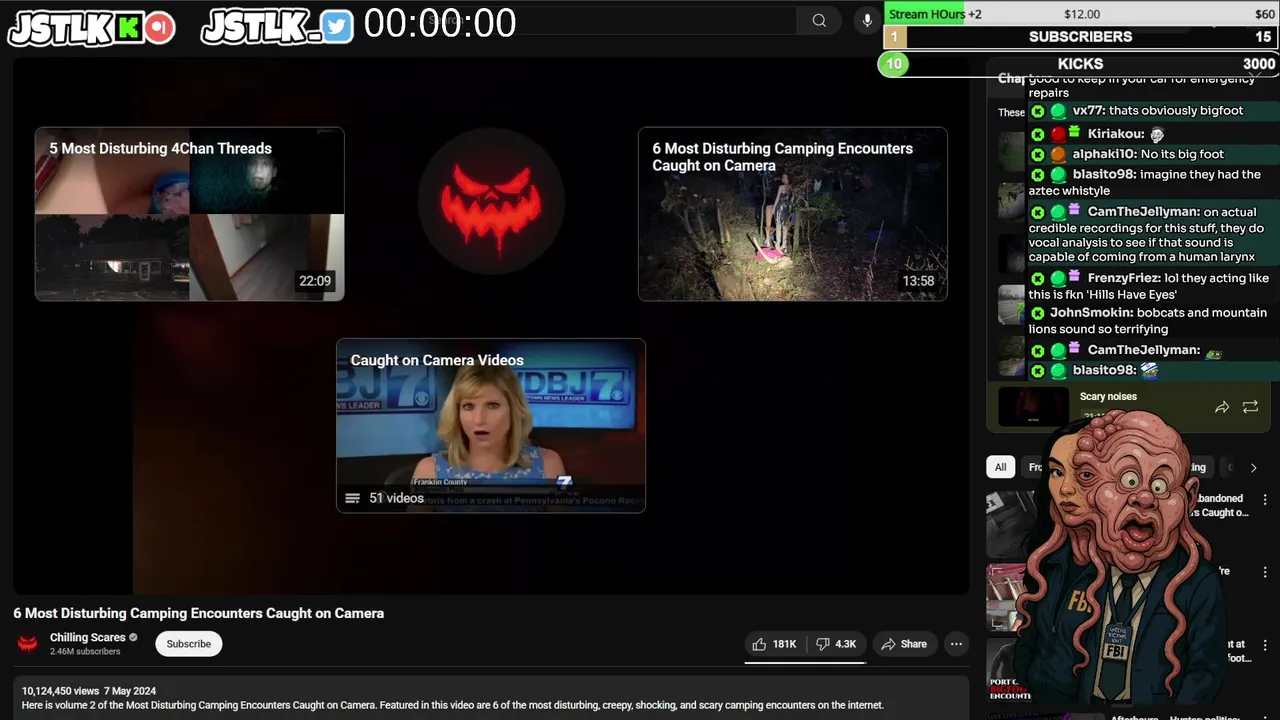The height and width of the screenshot is (720, 1280).
Task: Dislike the video showing 4.3K
Action: pyautogui.click(x=836, y=644)
